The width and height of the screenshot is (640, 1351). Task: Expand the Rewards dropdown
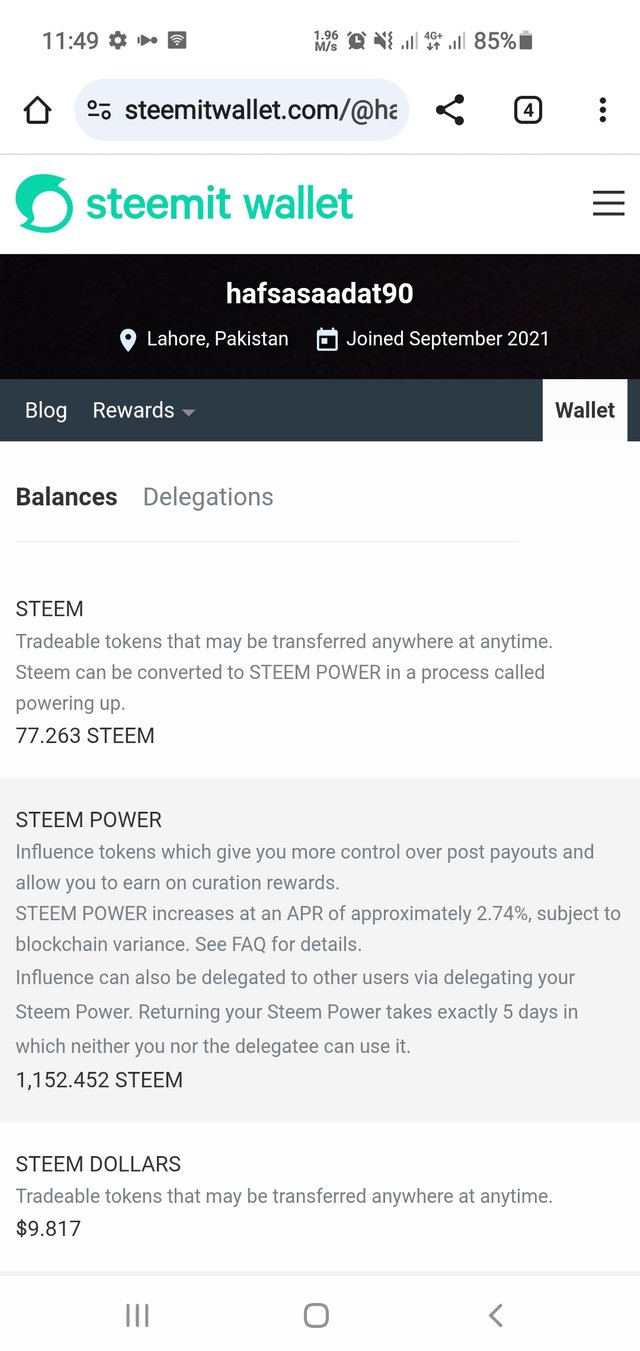pyautogui.click(x=143, y=410)
